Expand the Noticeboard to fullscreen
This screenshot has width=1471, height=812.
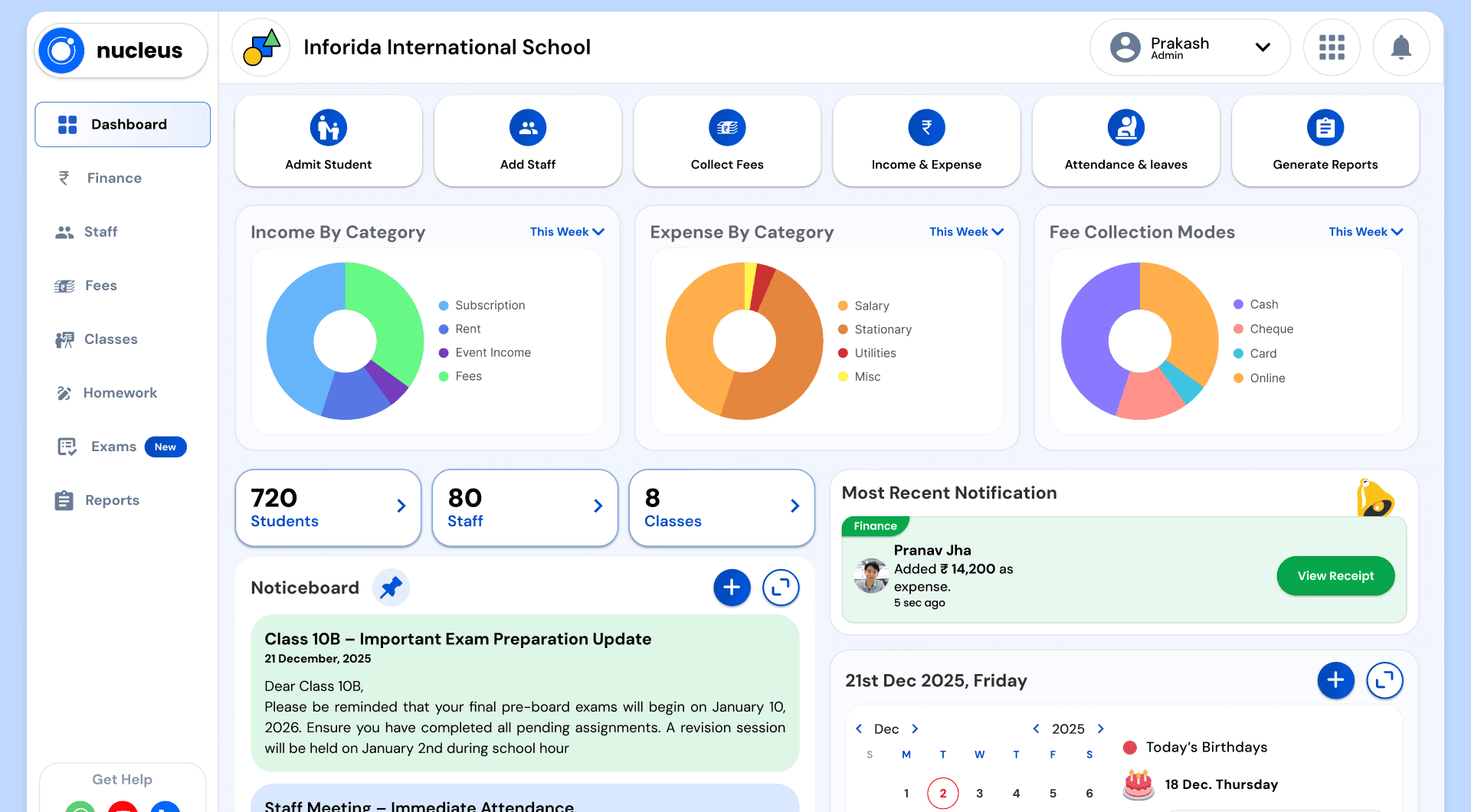(x=781, y=588)
